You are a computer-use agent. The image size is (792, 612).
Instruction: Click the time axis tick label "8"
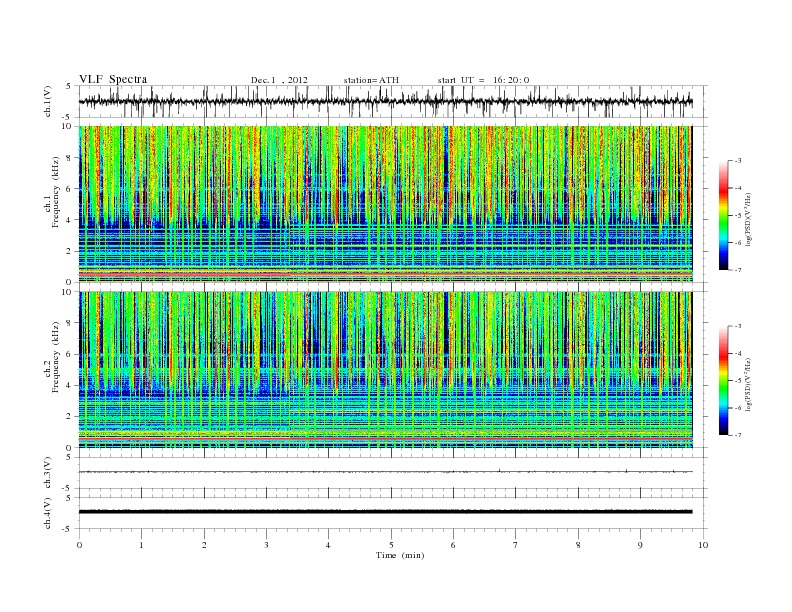coord(578,545)
